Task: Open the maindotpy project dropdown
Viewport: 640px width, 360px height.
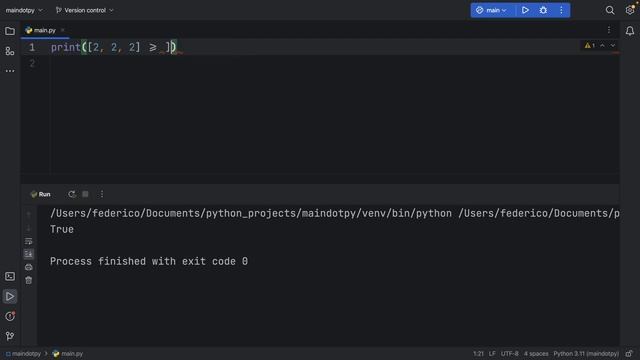Action: pyautogui.click(x=24, y=10)
